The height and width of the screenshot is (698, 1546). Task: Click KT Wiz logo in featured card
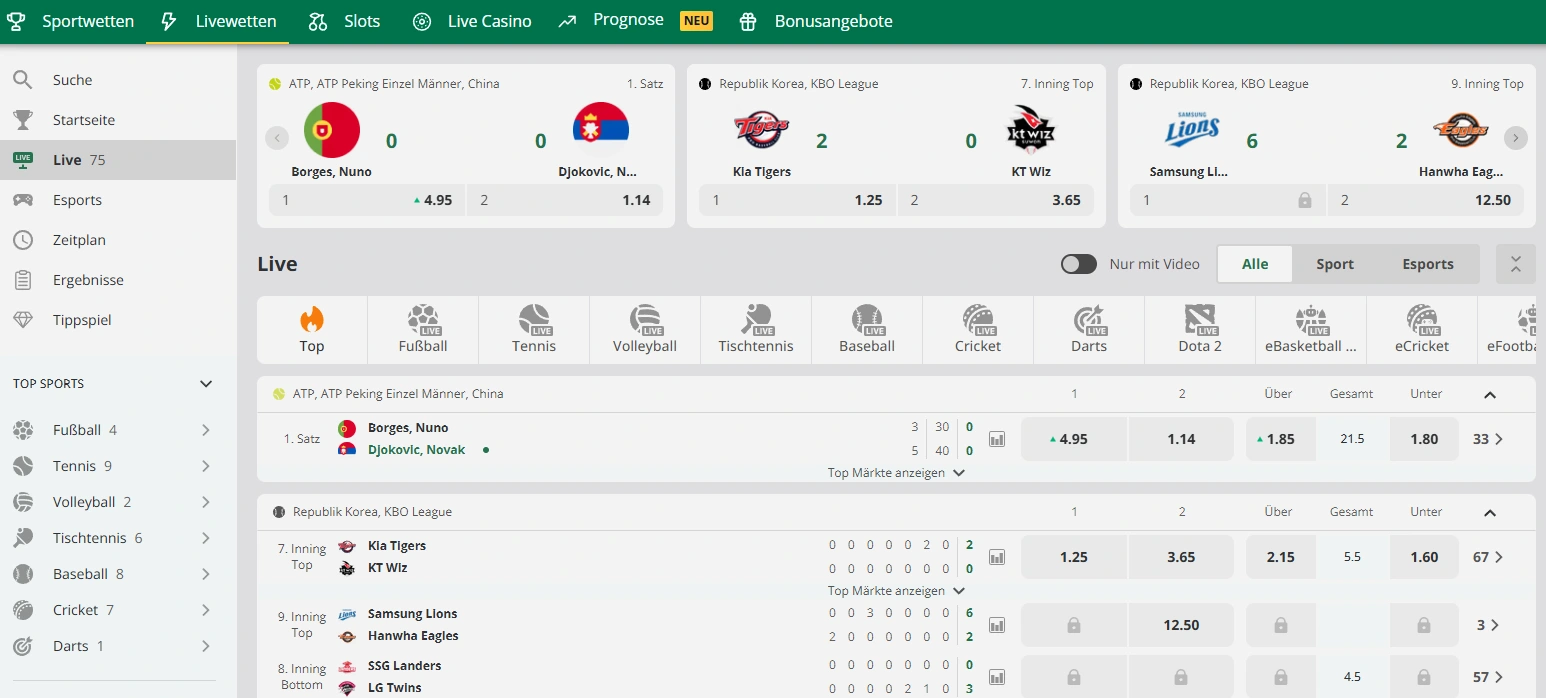coord(1031,130)
